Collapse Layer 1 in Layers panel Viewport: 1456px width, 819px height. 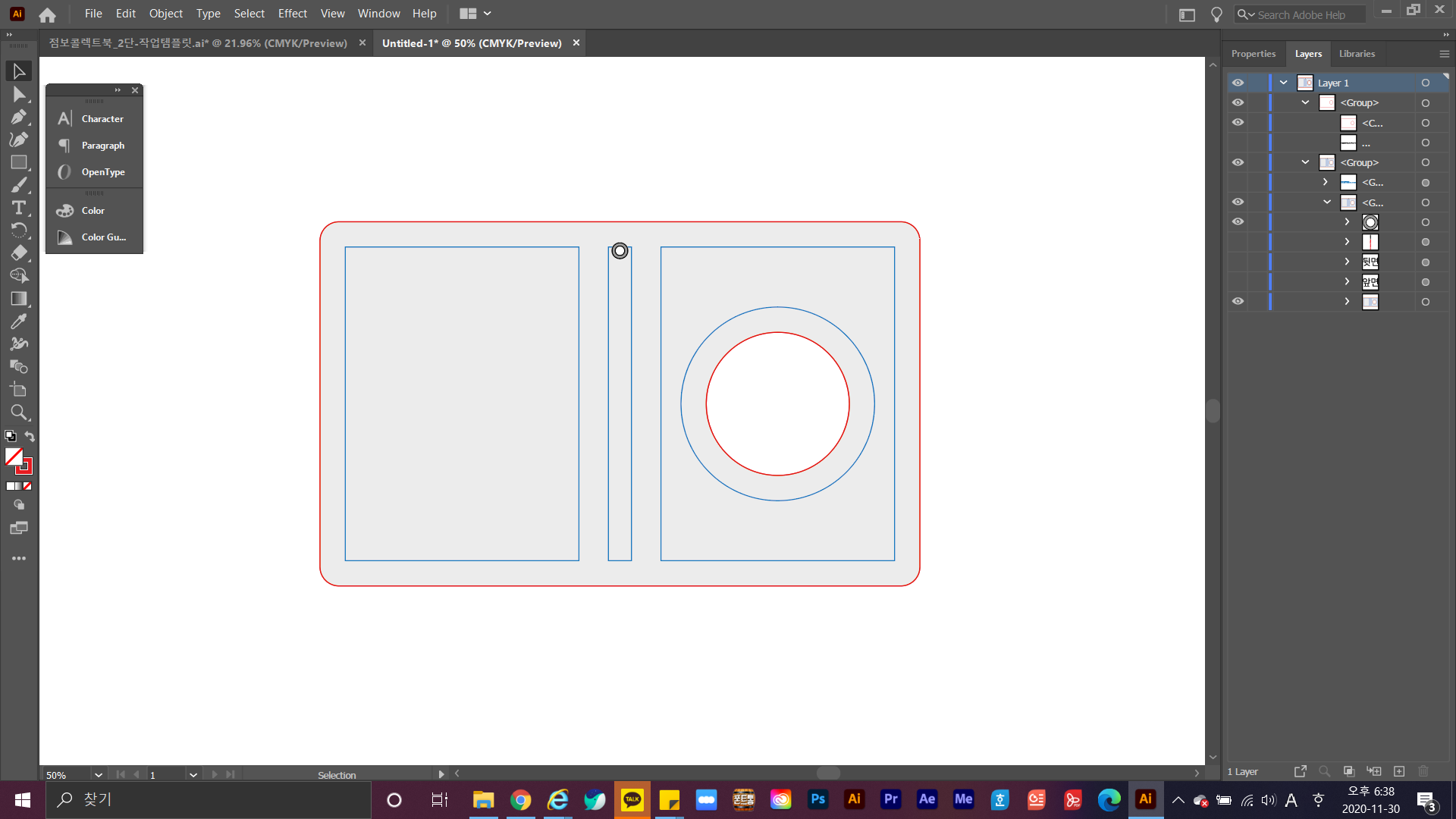coord(1284,83)
